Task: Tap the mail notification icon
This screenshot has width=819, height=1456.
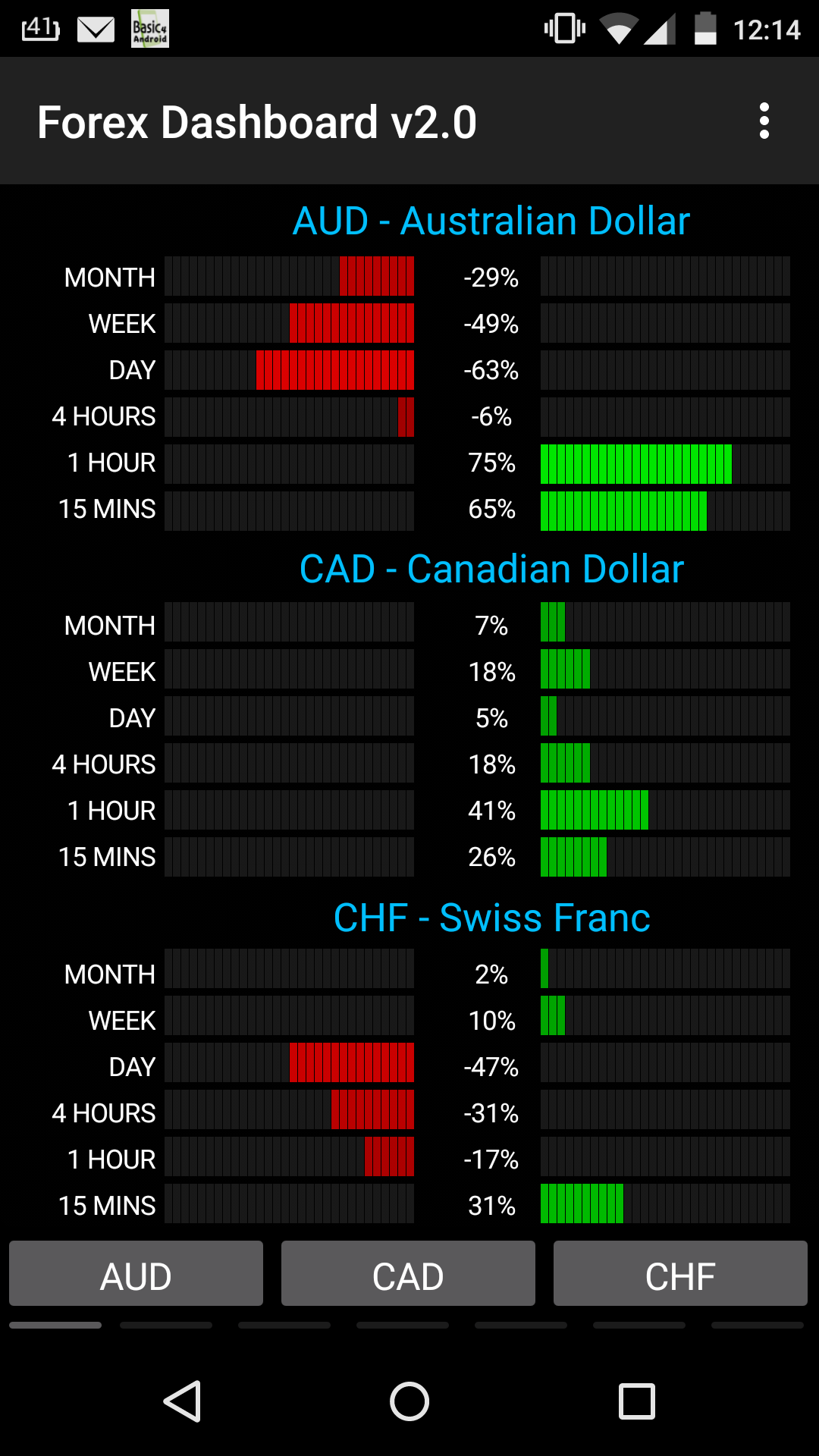Action: tap(96, 30)
